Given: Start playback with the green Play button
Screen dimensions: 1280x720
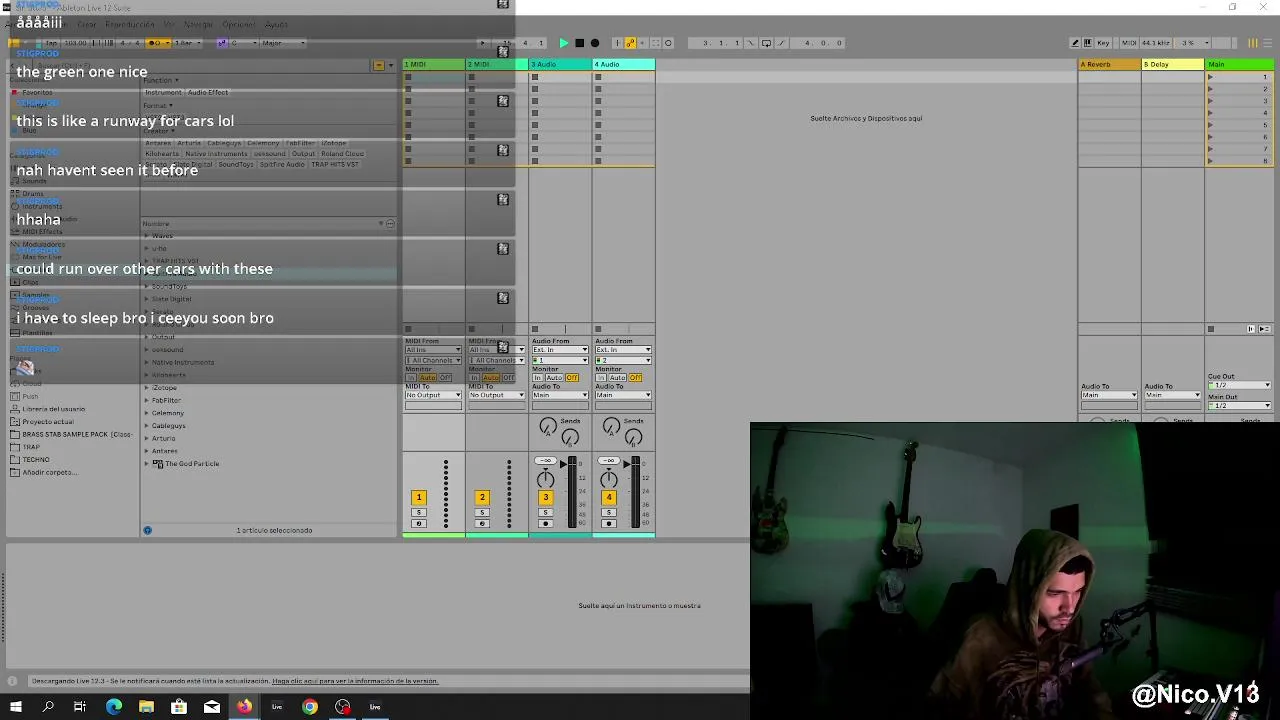Looking at the screenshot, I should pos(564,43).
